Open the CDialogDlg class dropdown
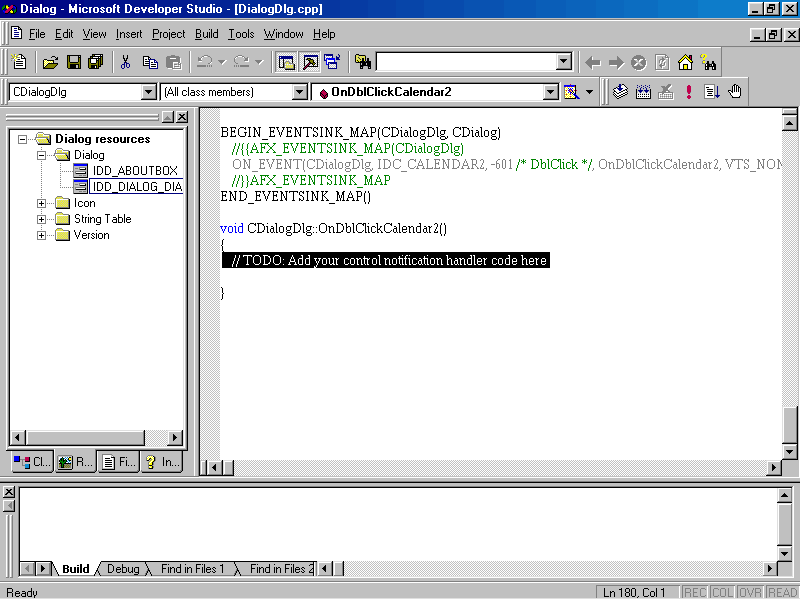 (148, 92)
